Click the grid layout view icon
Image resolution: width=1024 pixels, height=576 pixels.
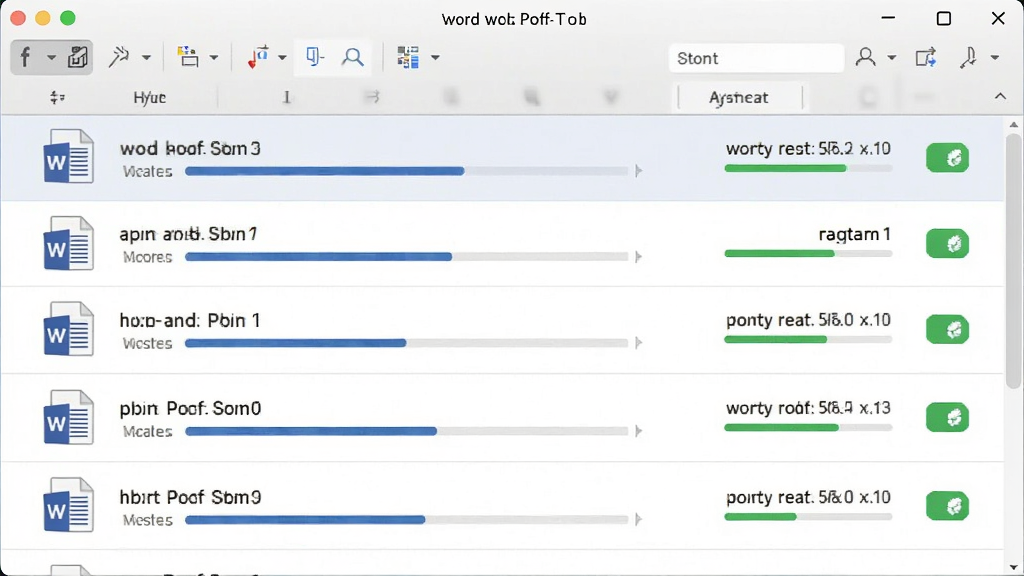[x=408, y=57]
